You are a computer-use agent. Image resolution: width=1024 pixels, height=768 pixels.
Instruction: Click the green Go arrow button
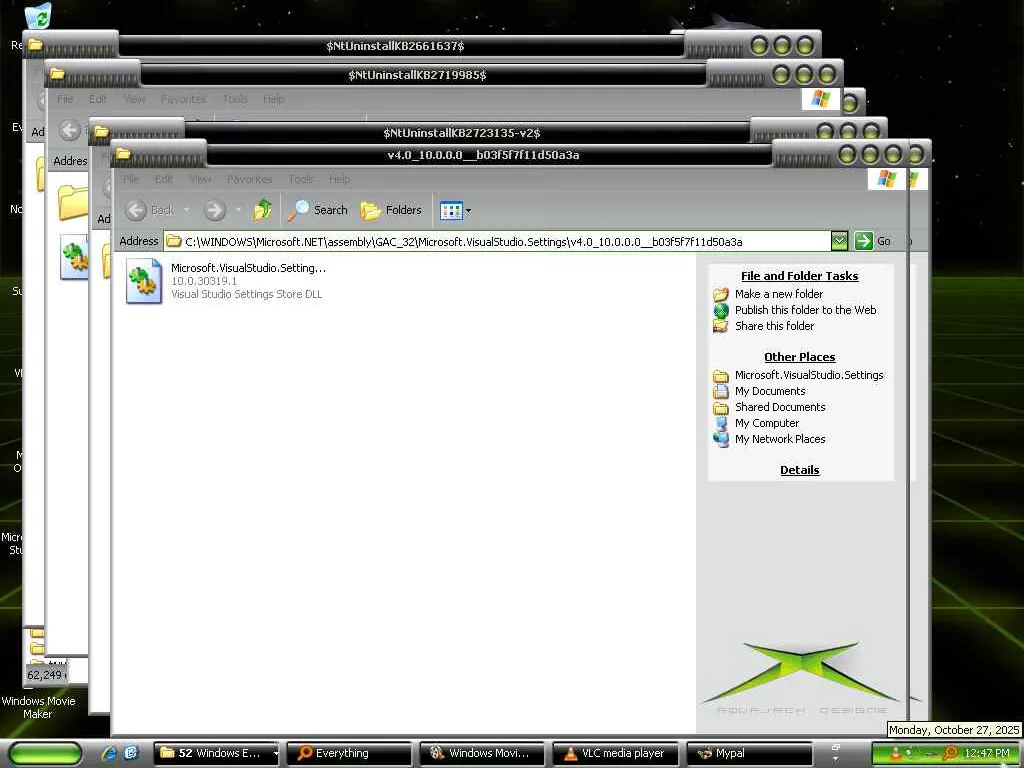pyautogui.click(x=863, y=241)
